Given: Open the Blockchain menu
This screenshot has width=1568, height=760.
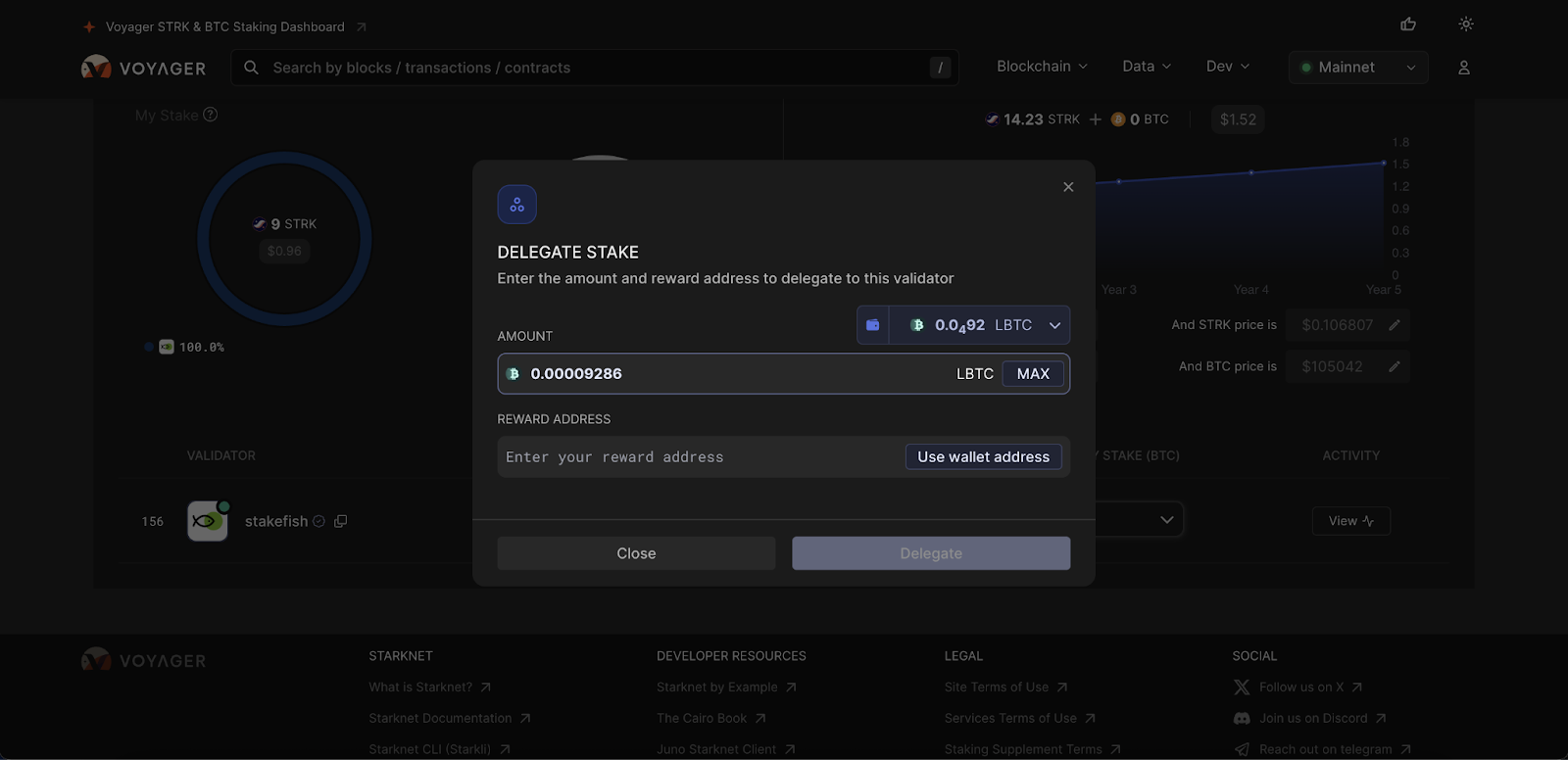Looking at the screenshot, I should [x=1041, y=67].
